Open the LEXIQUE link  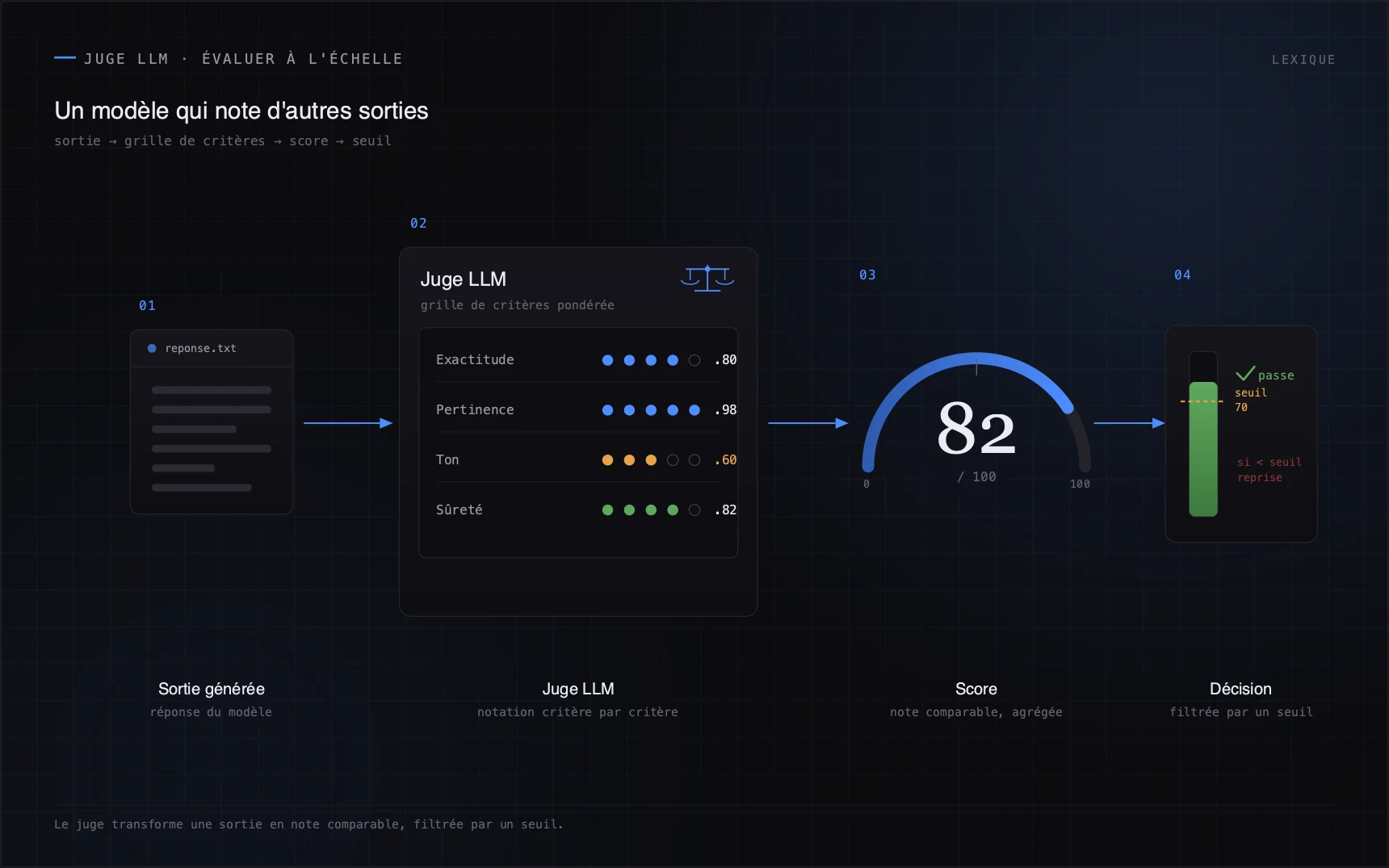tap(1303, 60)
